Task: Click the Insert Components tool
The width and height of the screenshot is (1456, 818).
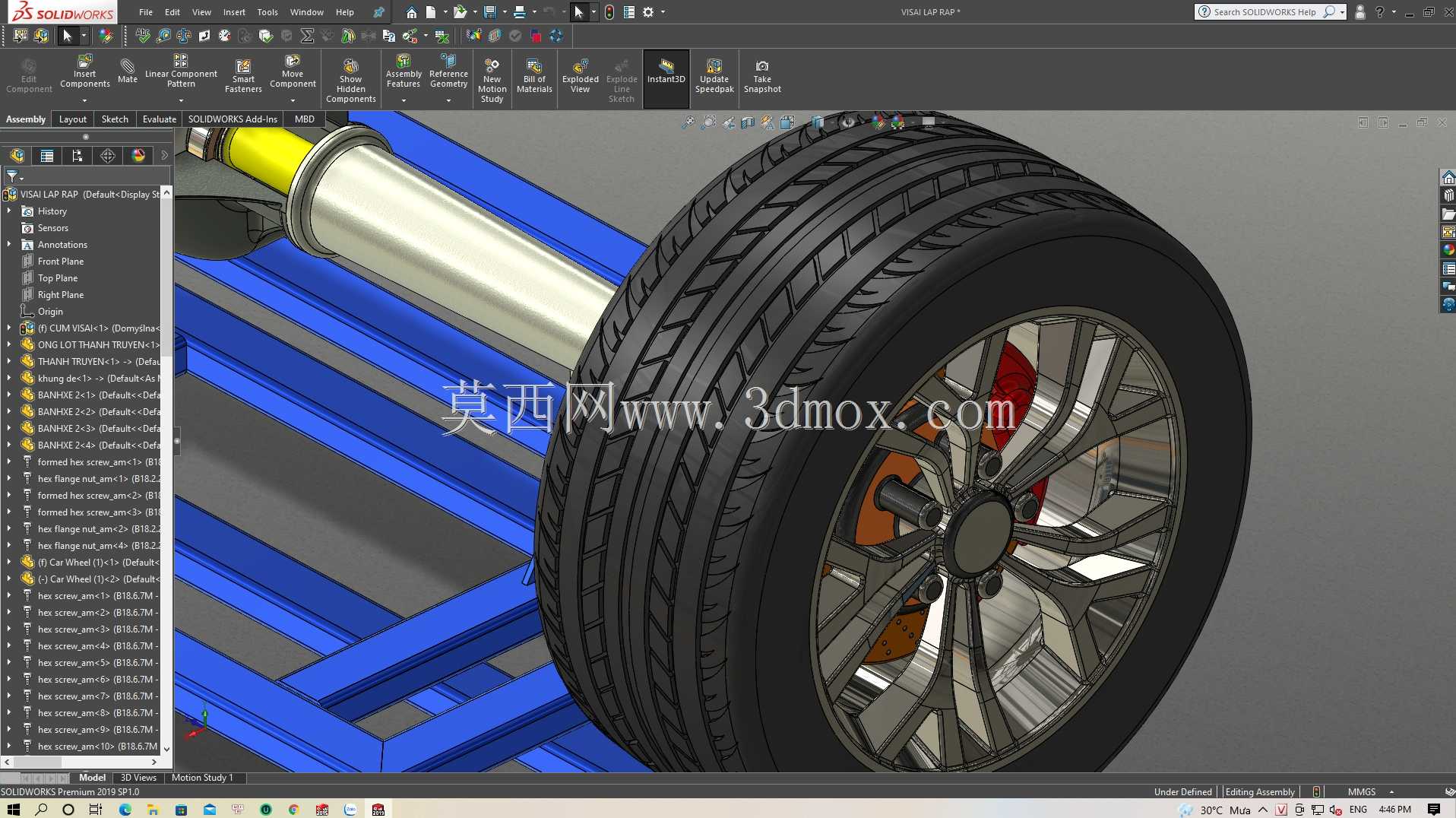Action: tap(85, 71)
